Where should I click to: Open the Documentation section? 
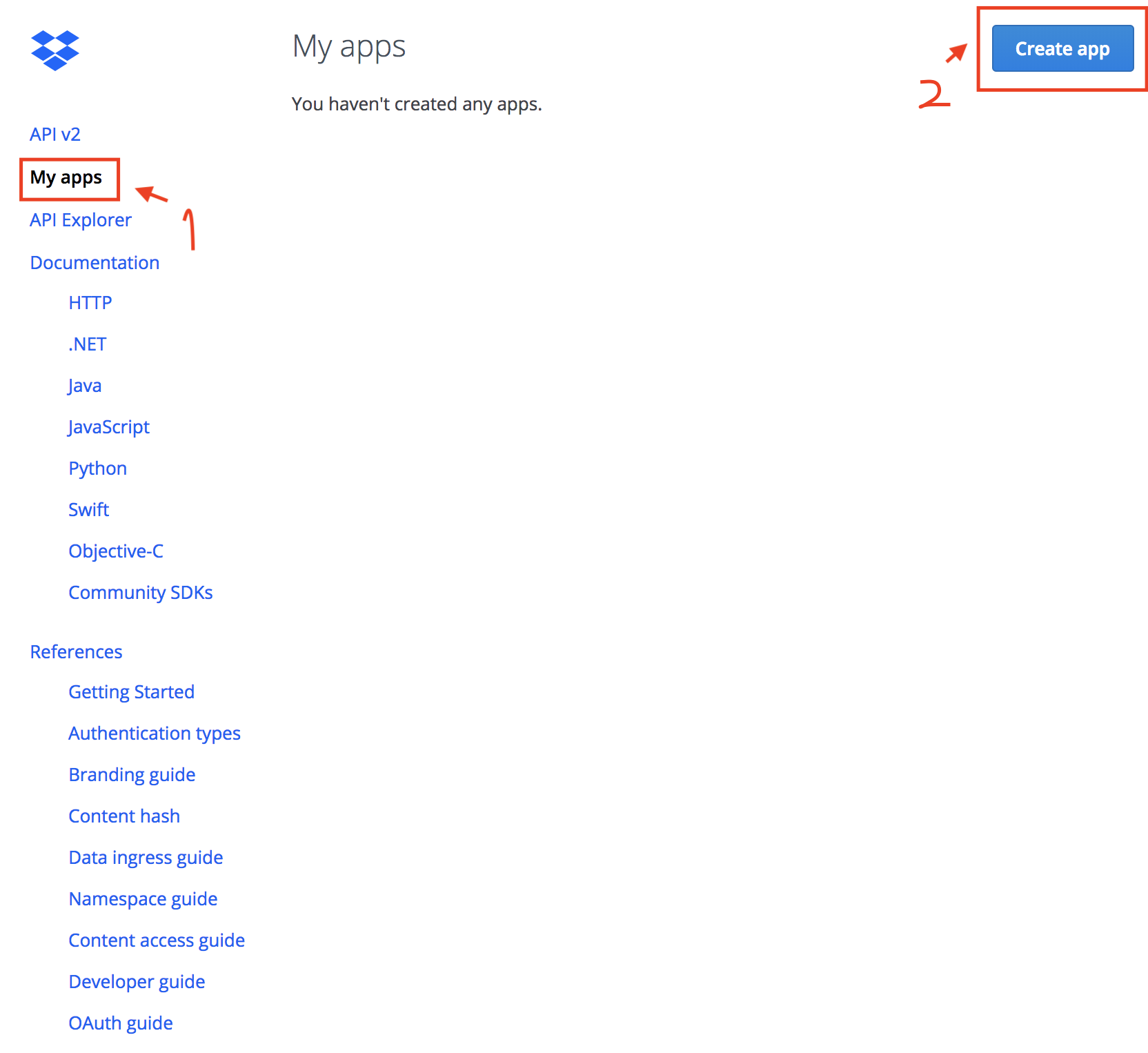click(94, 262)
